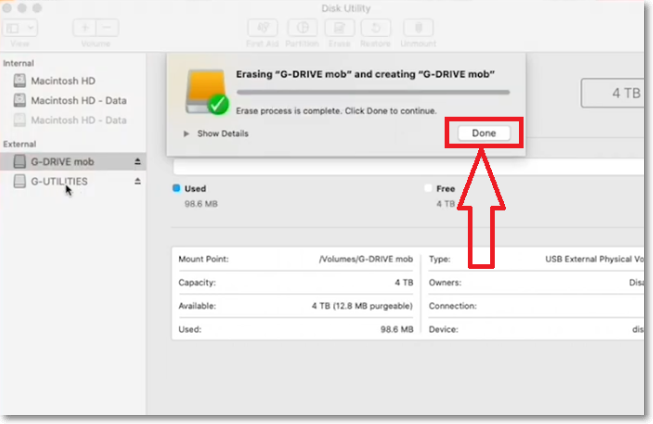This screenshot has width=653, height=424.
Task: Click the First Aid toolbar icon
Action: (x=263, y=28)
